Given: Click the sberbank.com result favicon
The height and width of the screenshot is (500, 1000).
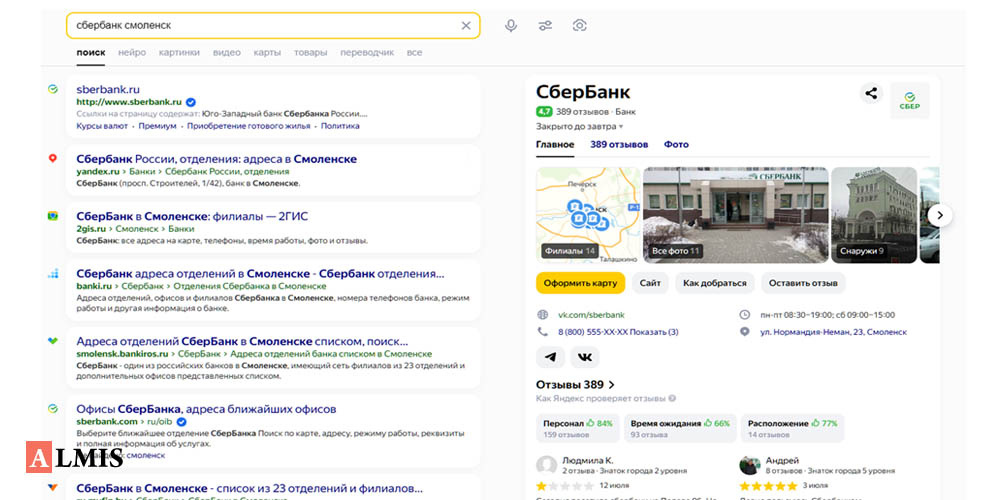Looking at the screenshot, I should pyautogui.click(x=53, y=408).
